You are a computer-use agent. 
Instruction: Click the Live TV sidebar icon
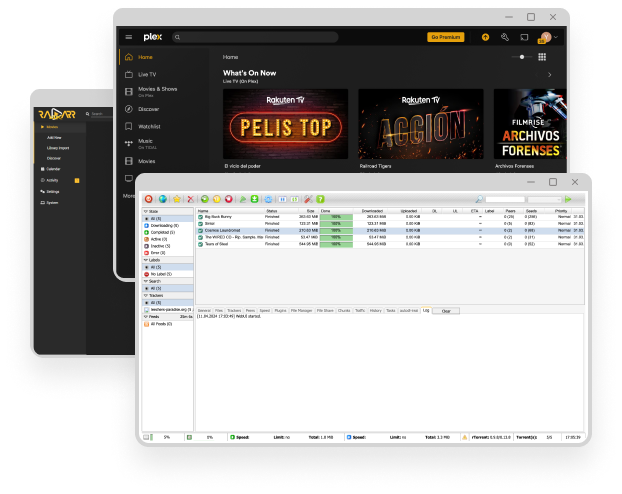point(128,74)
